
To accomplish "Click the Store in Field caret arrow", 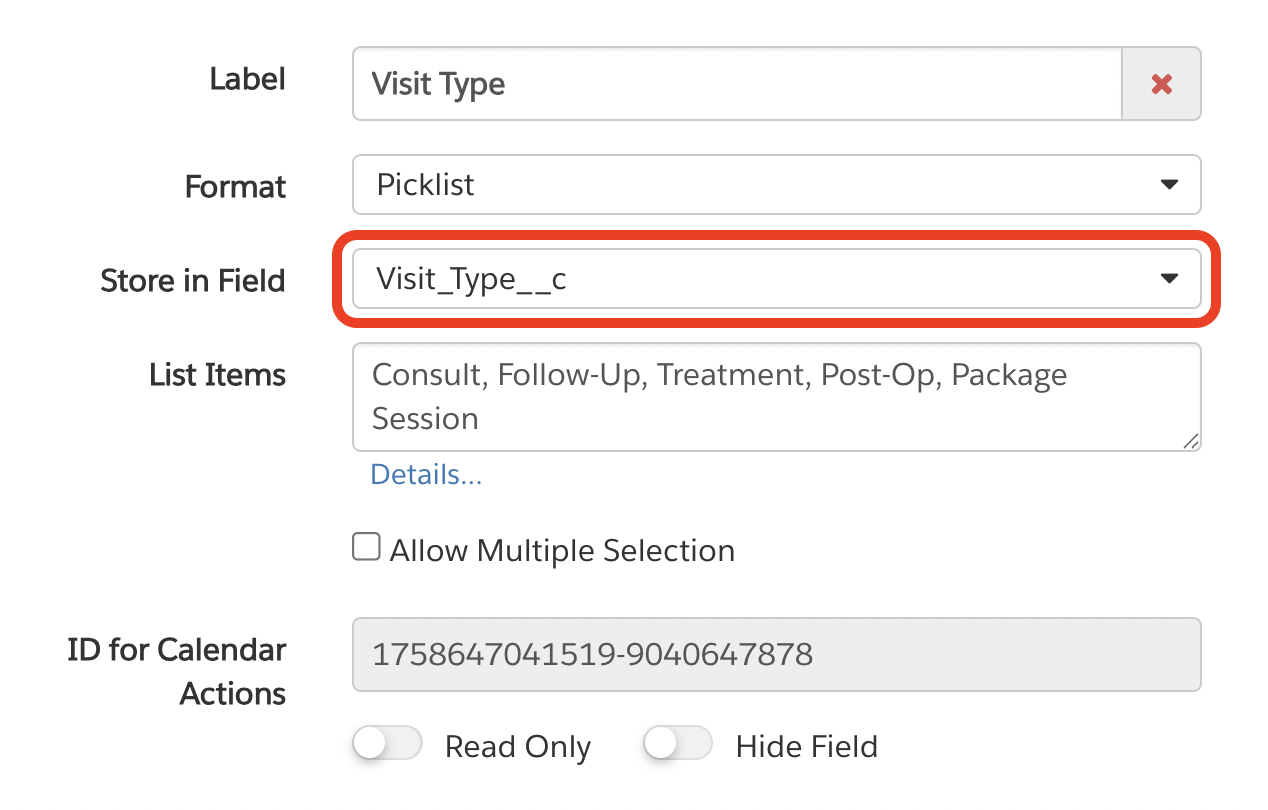I will pyautogui.click(x=1168, y=279).
